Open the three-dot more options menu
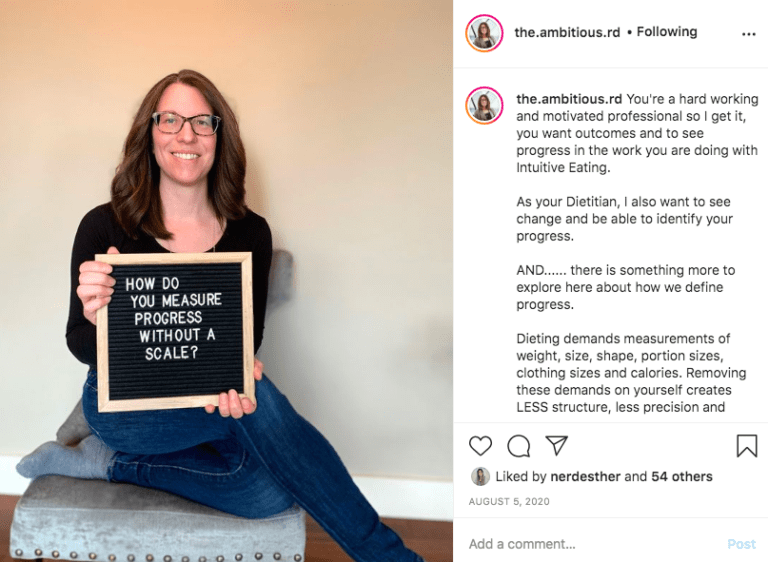The width and height of the screenshot is (768, 562). tap(748, 34)
